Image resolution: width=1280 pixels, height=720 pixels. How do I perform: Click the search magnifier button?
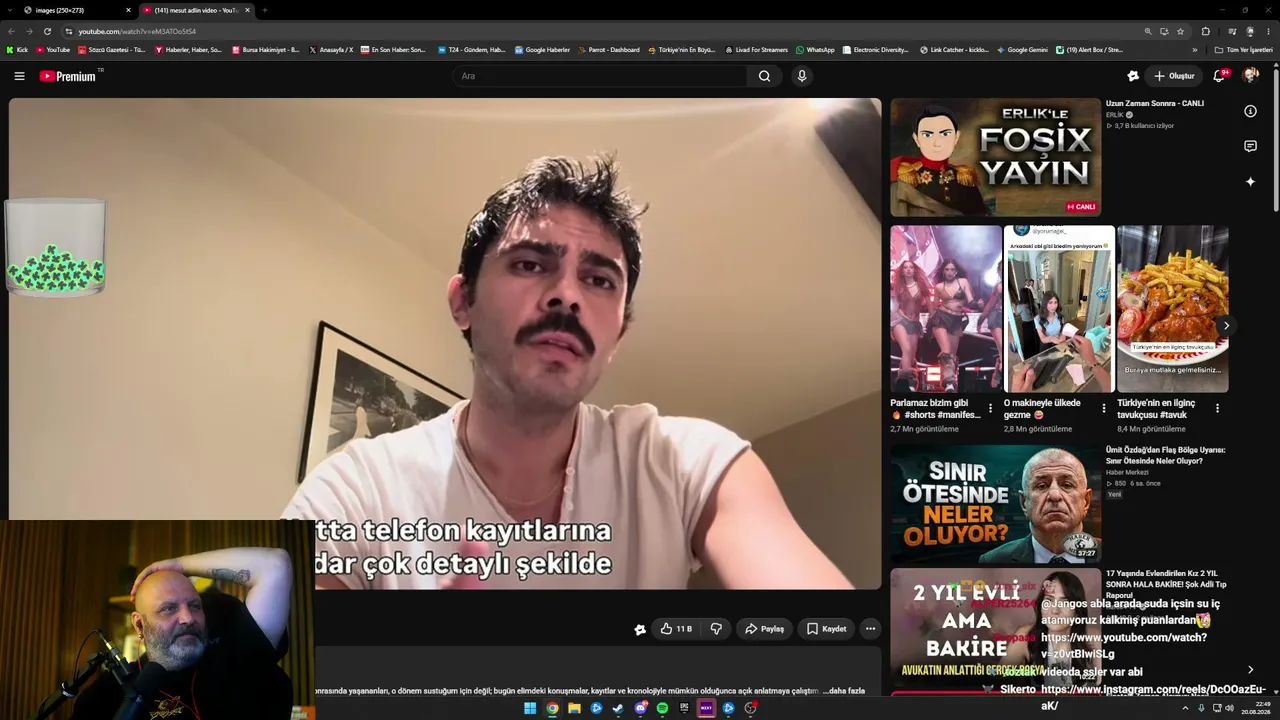pos(764,76)
